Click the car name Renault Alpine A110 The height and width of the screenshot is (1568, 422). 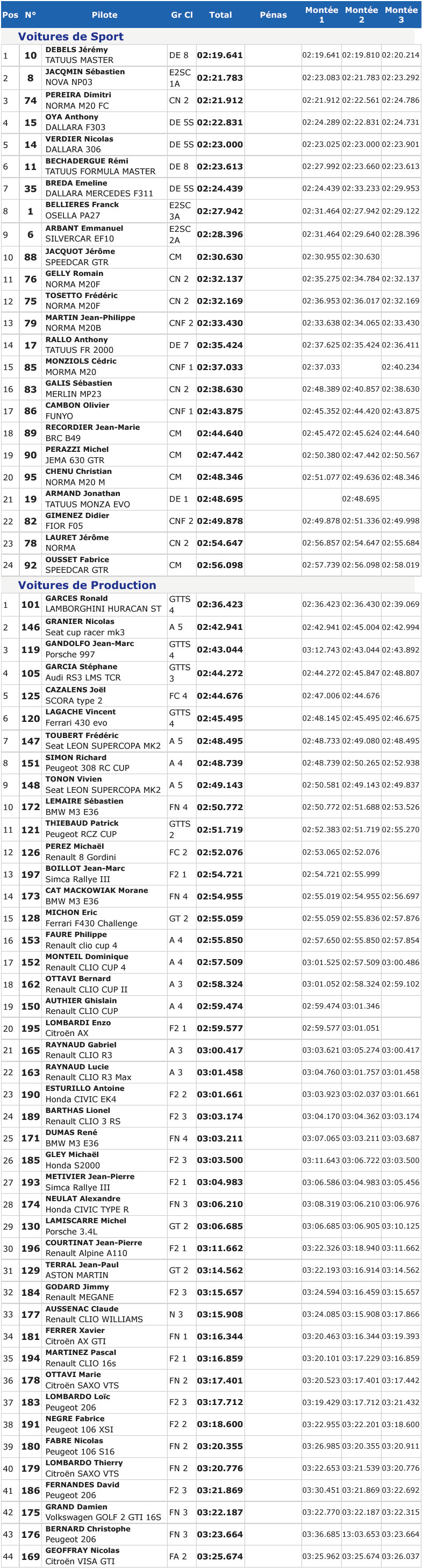(x=87, y=1253)
